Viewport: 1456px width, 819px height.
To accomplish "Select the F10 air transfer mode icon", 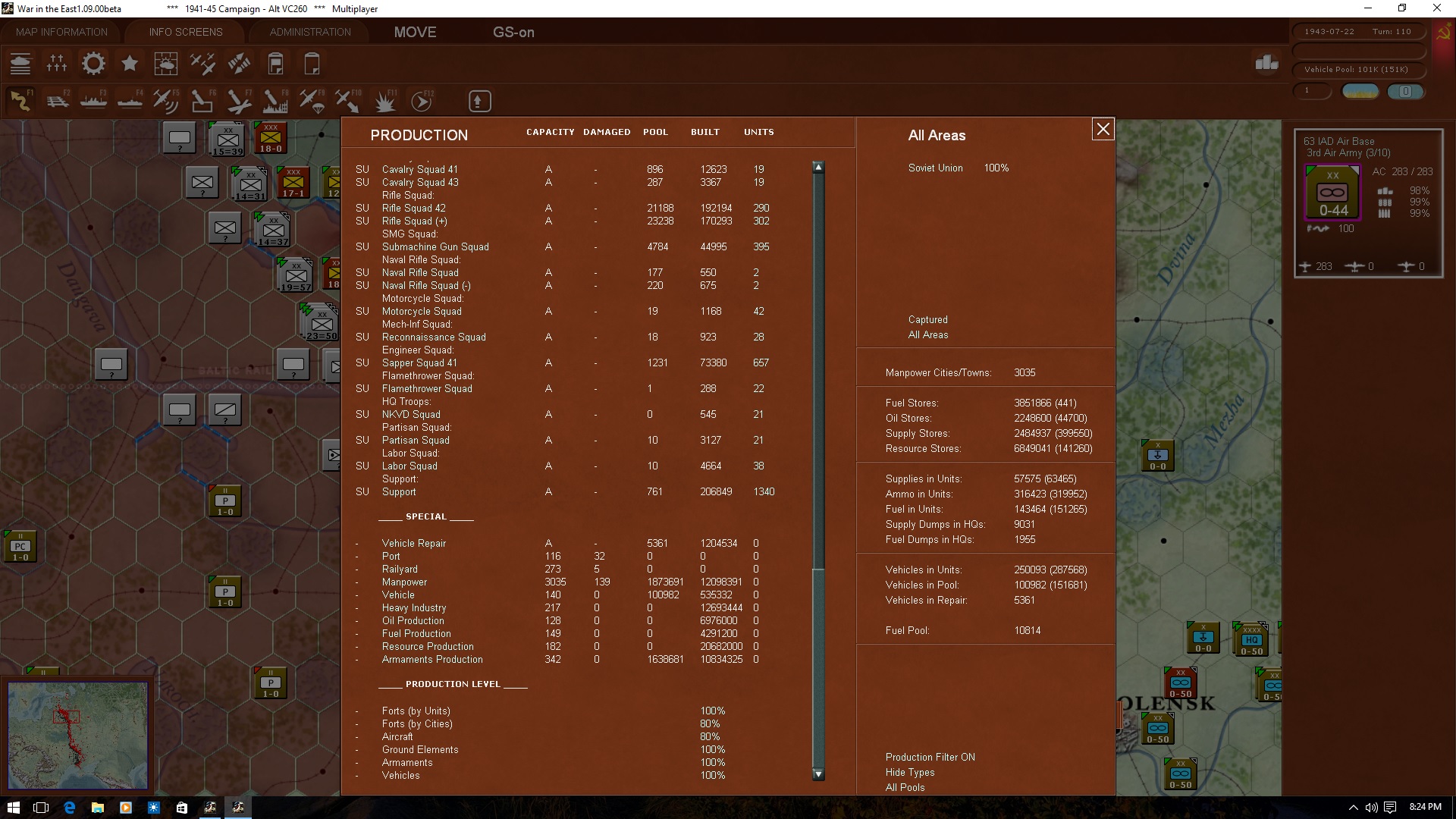I will tap(348, 101).
